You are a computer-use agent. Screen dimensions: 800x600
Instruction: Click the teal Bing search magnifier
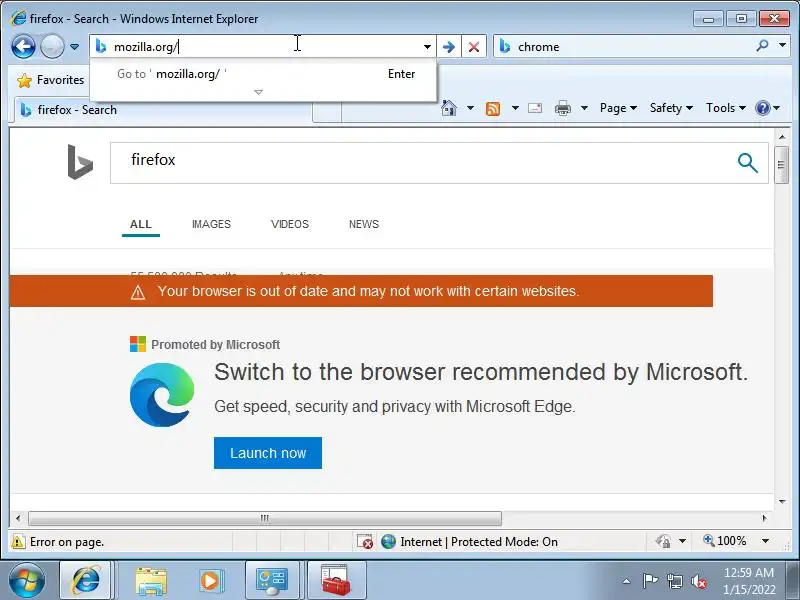(747, 163)
